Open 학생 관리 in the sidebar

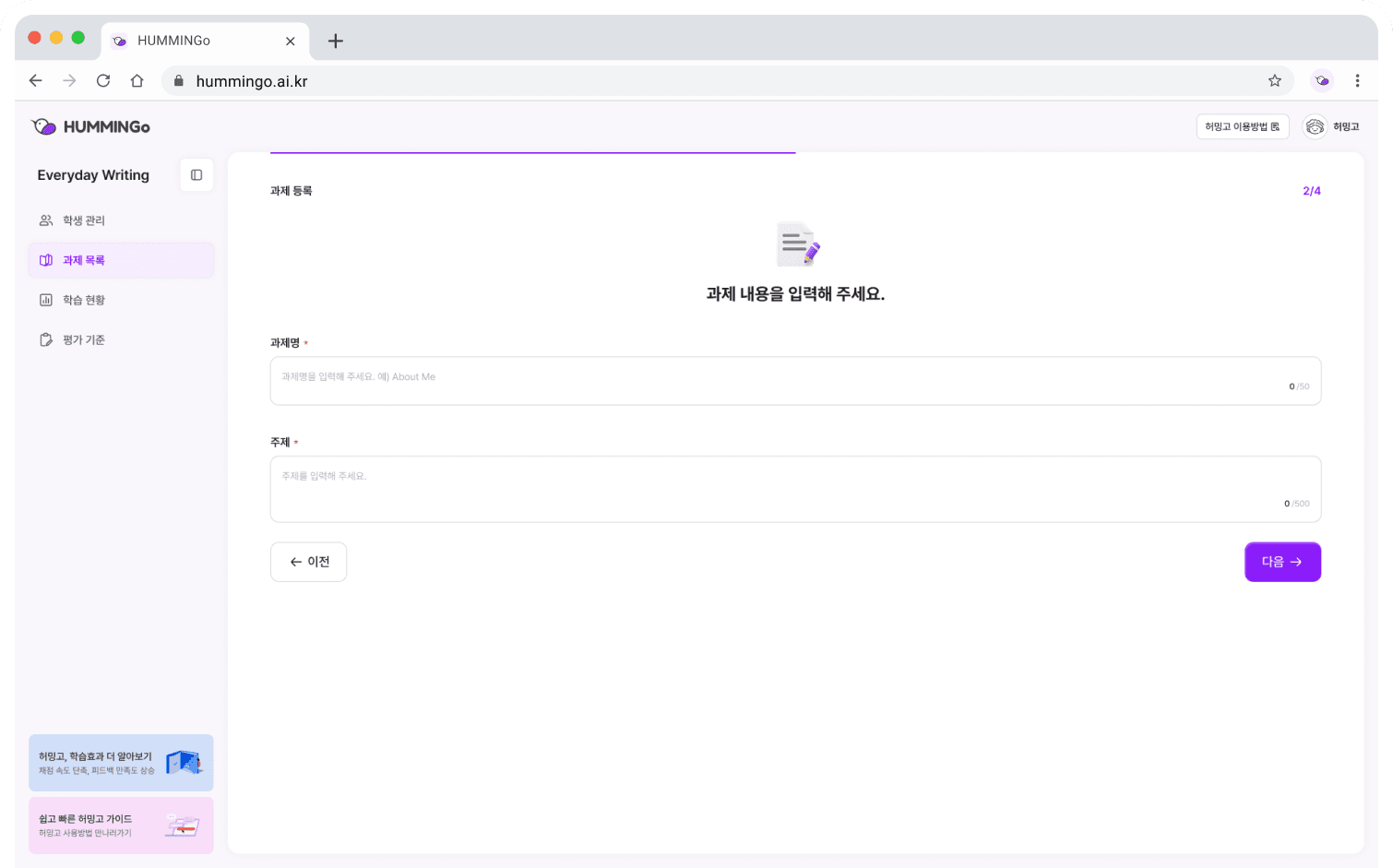pos(84,220)
